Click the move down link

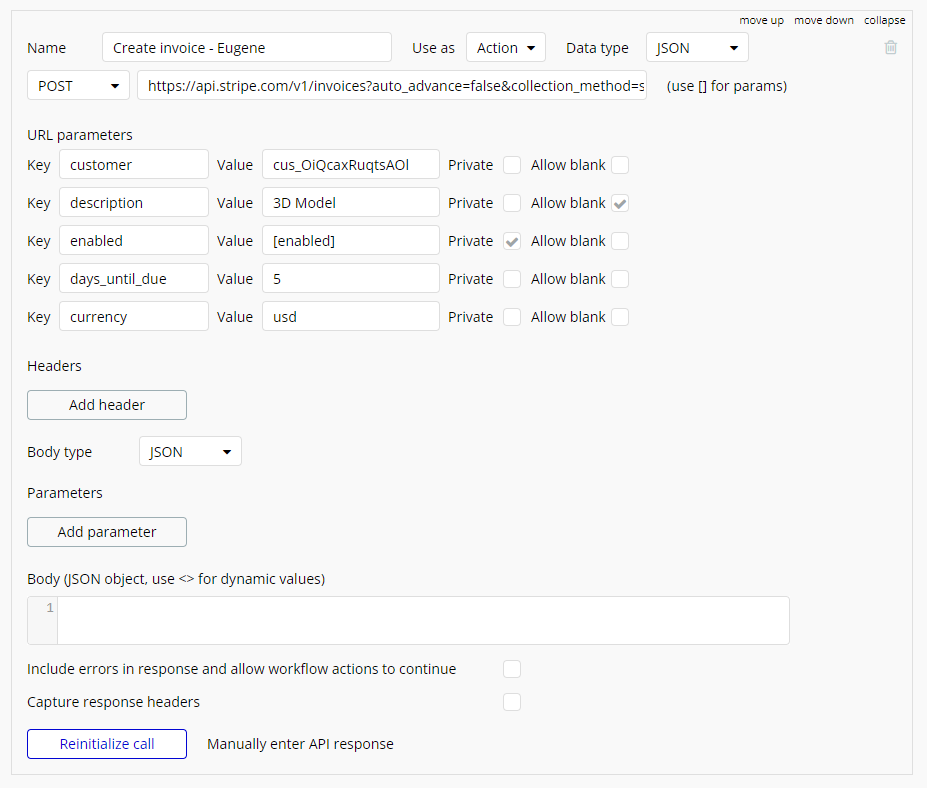point(824,20)
